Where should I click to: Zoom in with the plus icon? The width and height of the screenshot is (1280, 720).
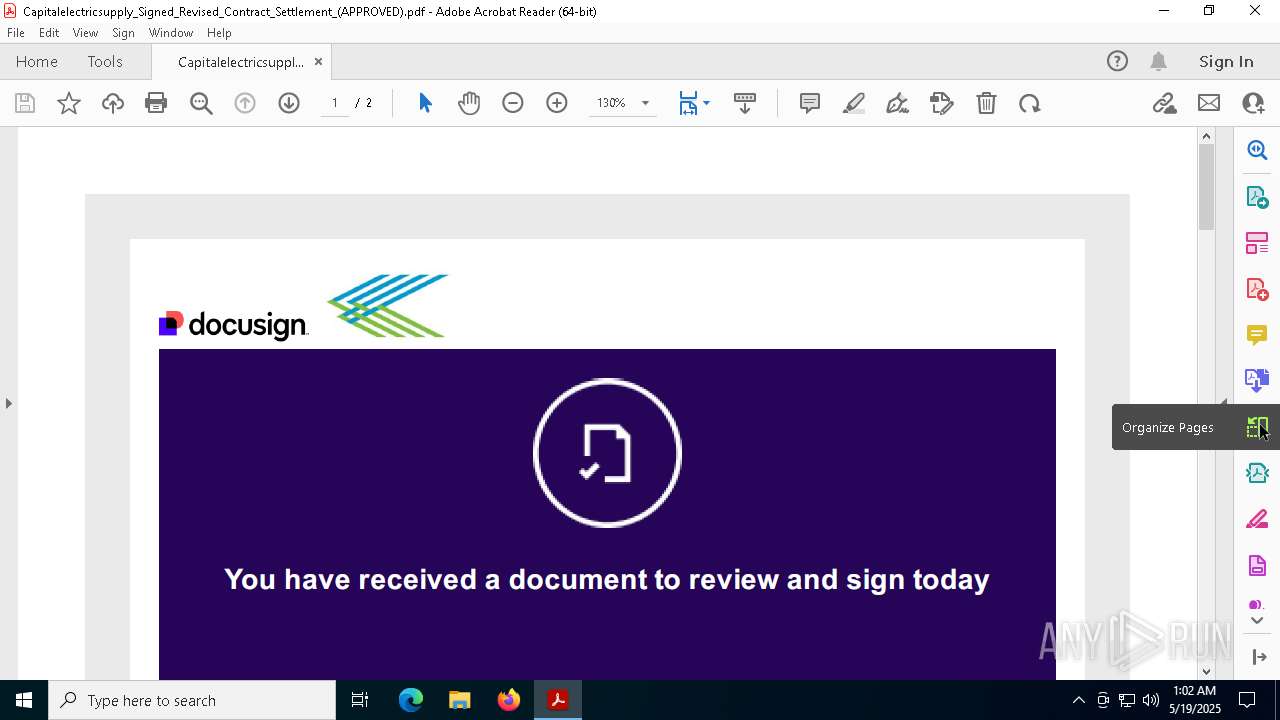coord(557,103)
